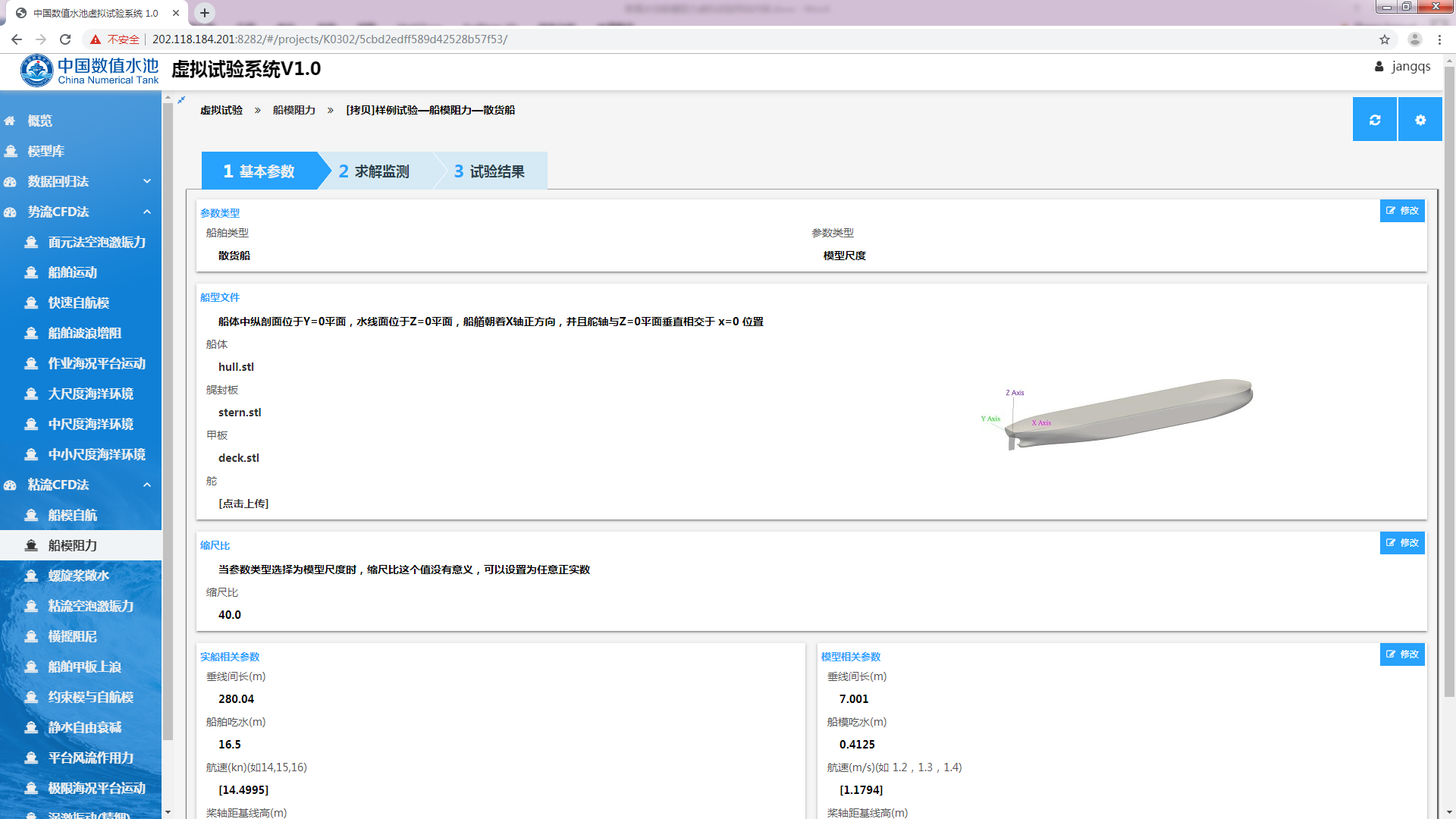
Task: Expand the 数据回归法 menu group
Action: tap(147, 181)
